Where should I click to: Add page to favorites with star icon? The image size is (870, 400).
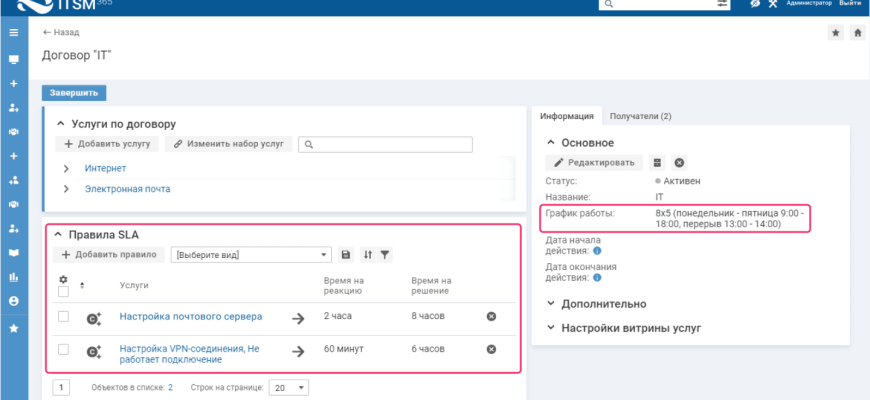tap(836, 33)
